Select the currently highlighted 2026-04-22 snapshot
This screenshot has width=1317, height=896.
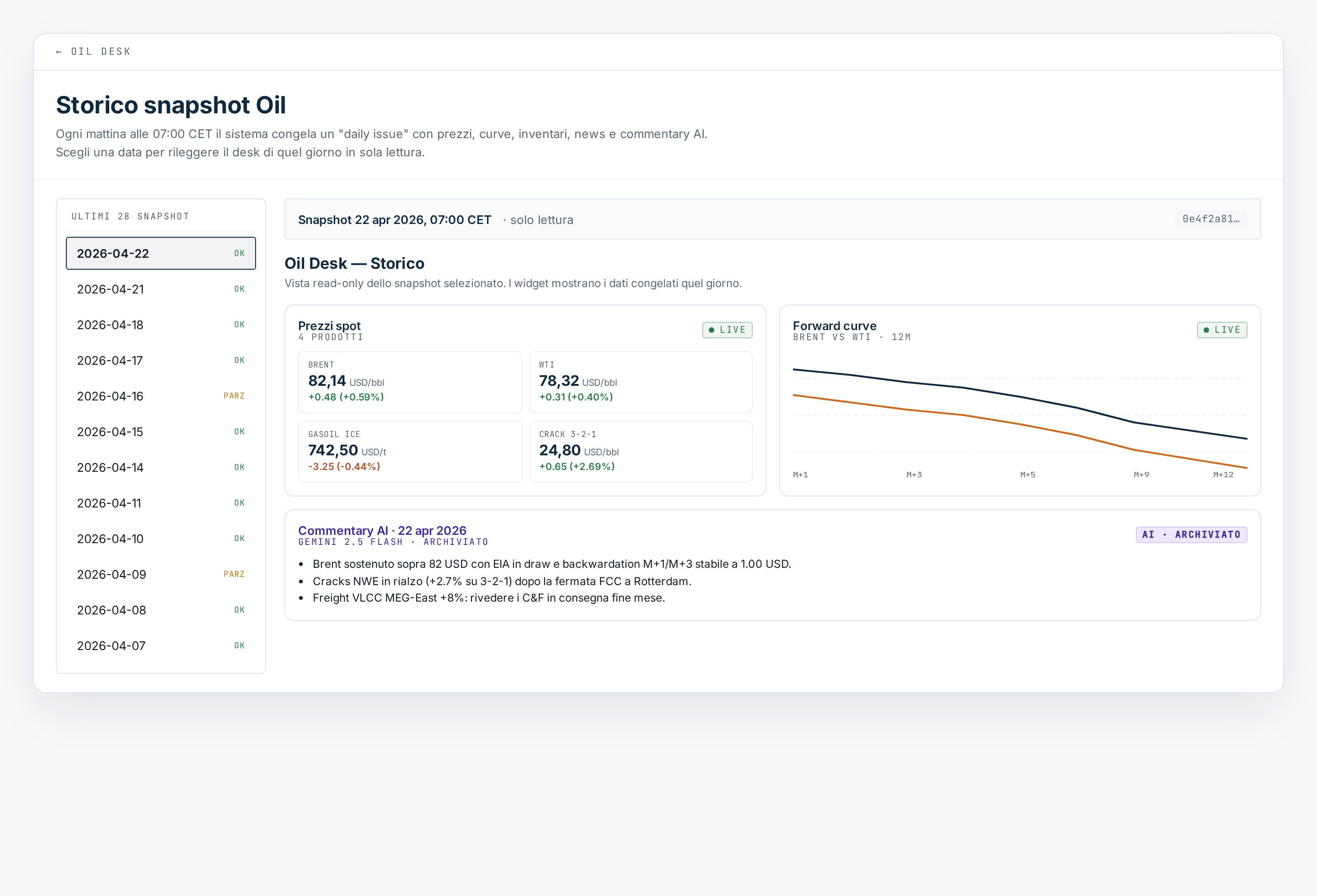[161, 253]
